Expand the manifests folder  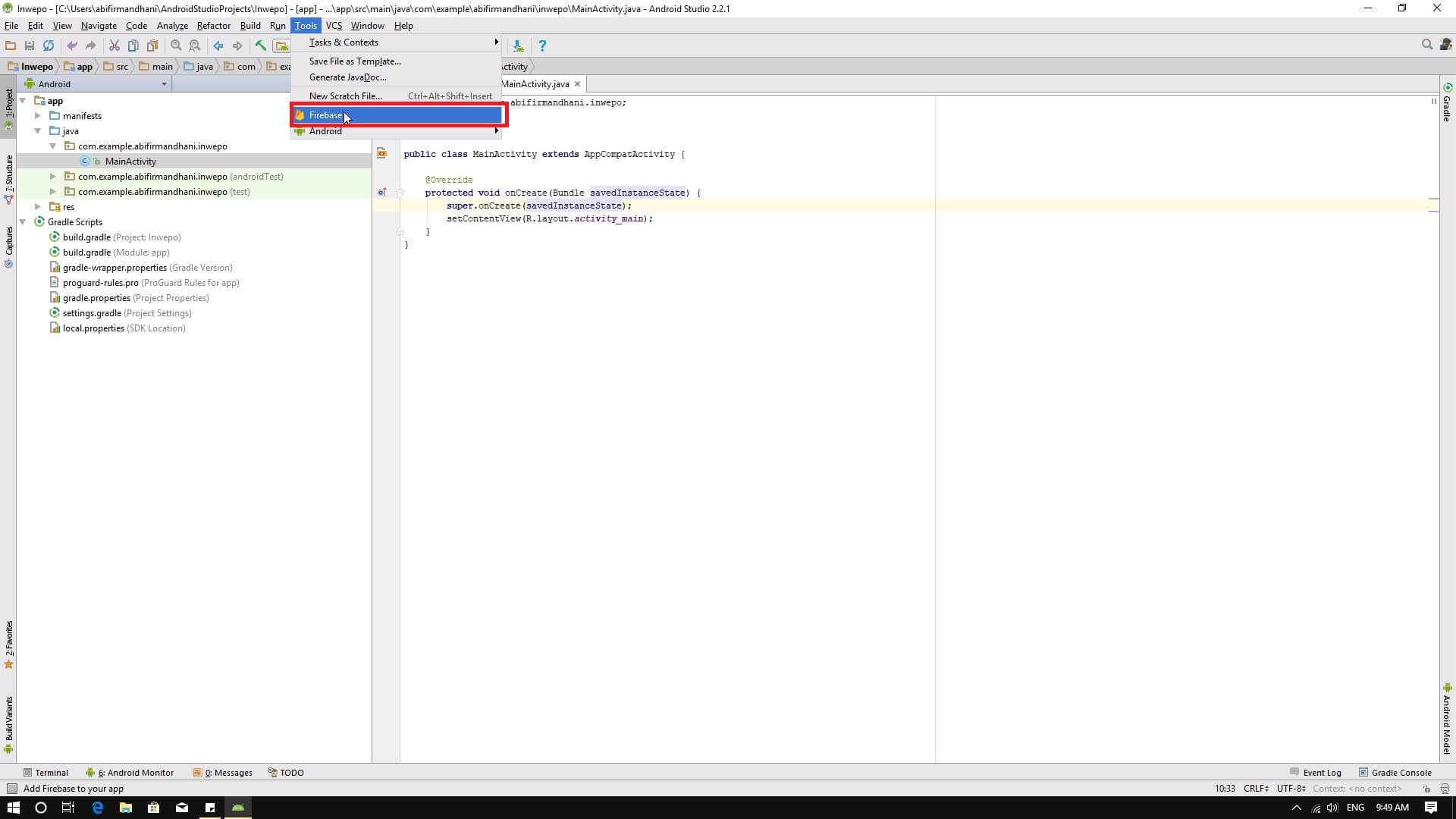[38, 116]
